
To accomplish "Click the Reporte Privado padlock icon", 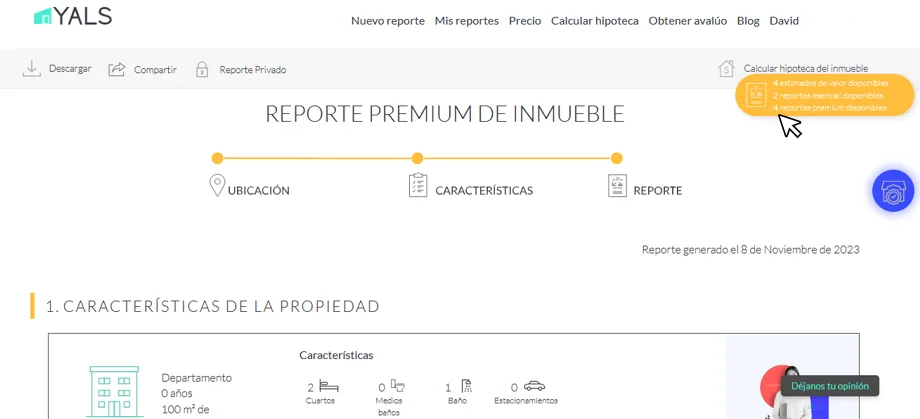I will (x=202, y=70).
